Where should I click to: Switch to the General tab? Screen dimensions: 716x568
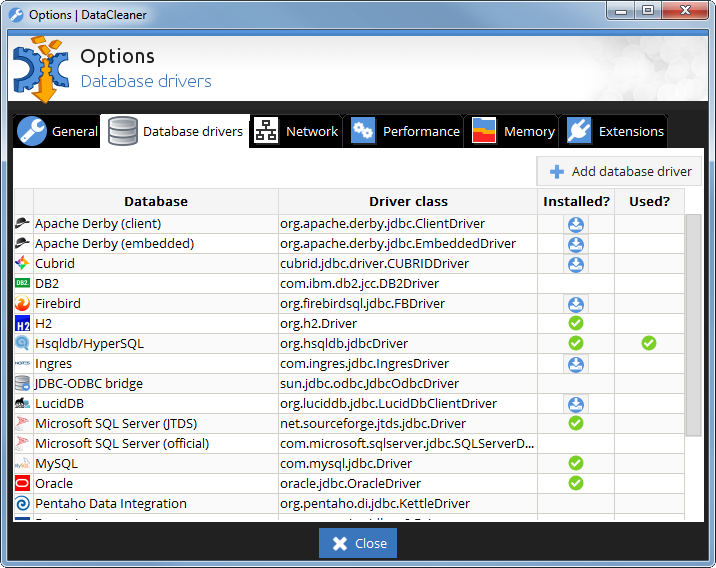[x=57, y=131]
